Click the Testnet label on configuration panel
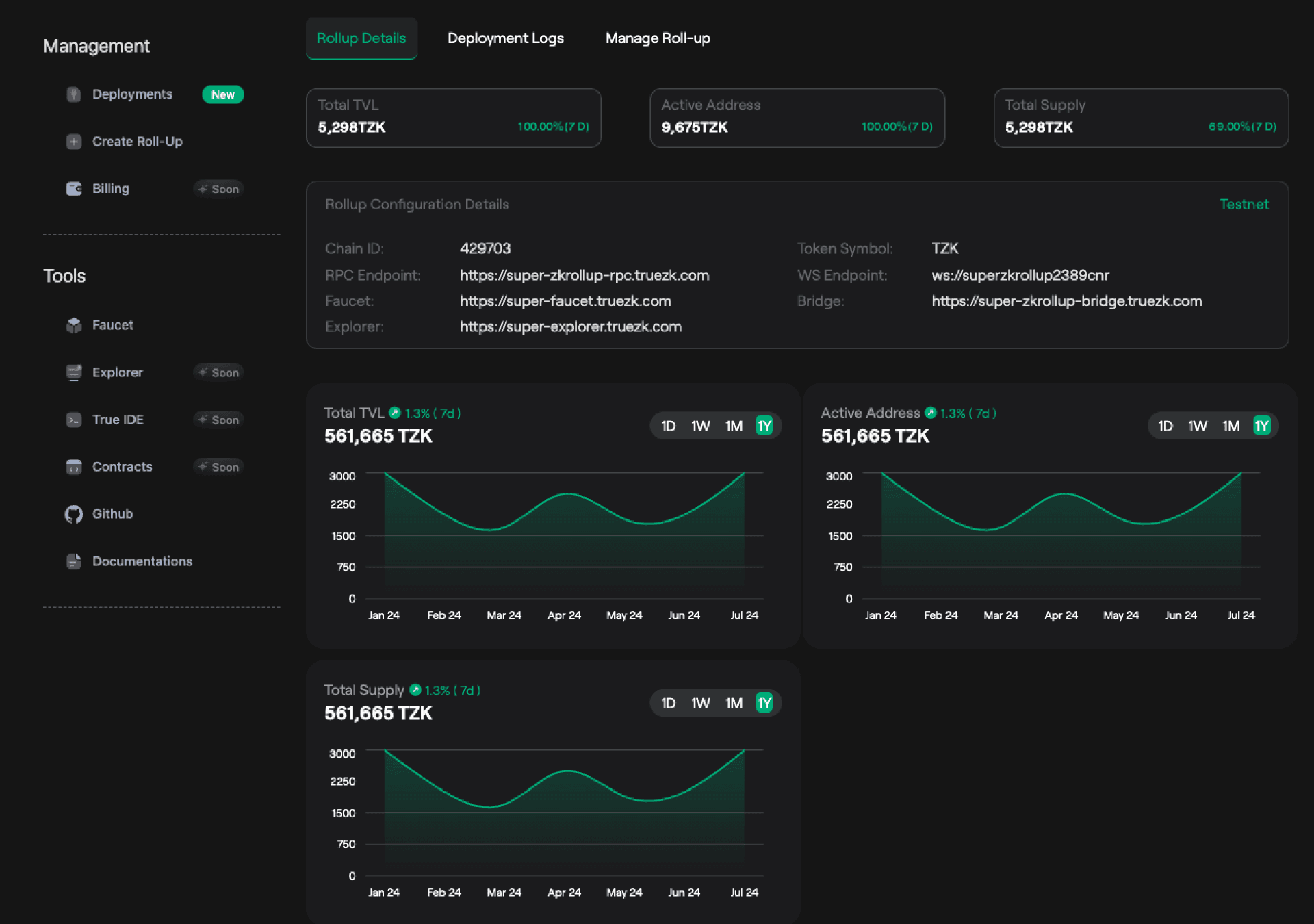 [1244, 204]
